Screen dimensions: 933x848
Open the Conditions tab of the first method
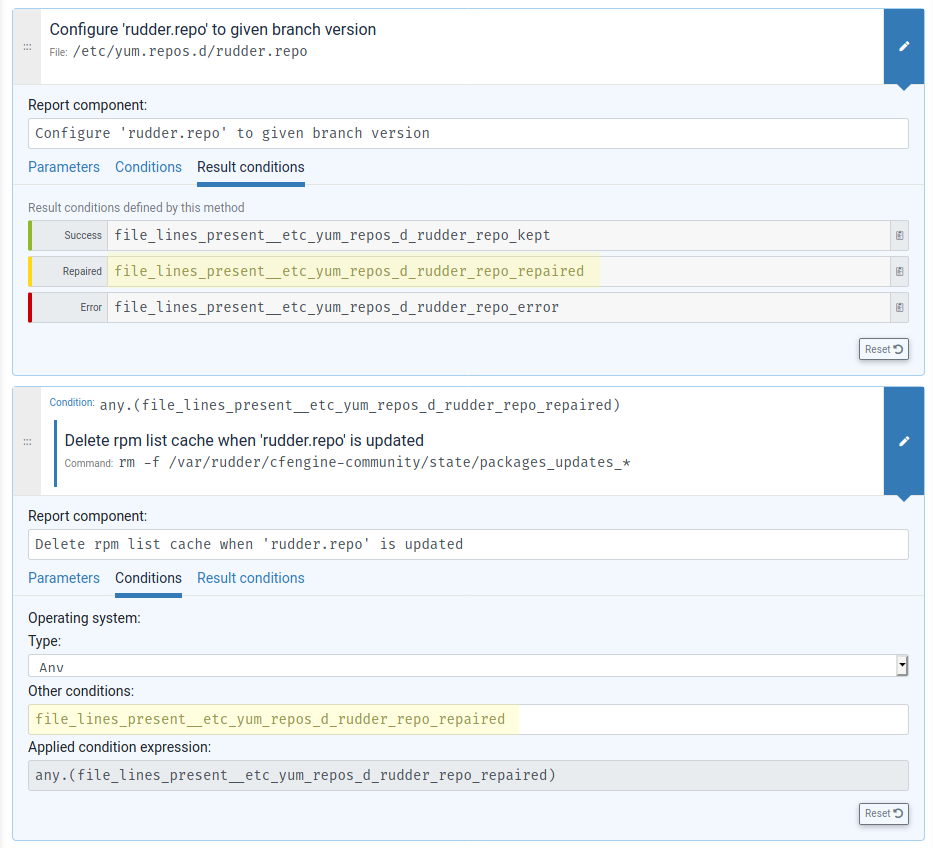point(148,167)
